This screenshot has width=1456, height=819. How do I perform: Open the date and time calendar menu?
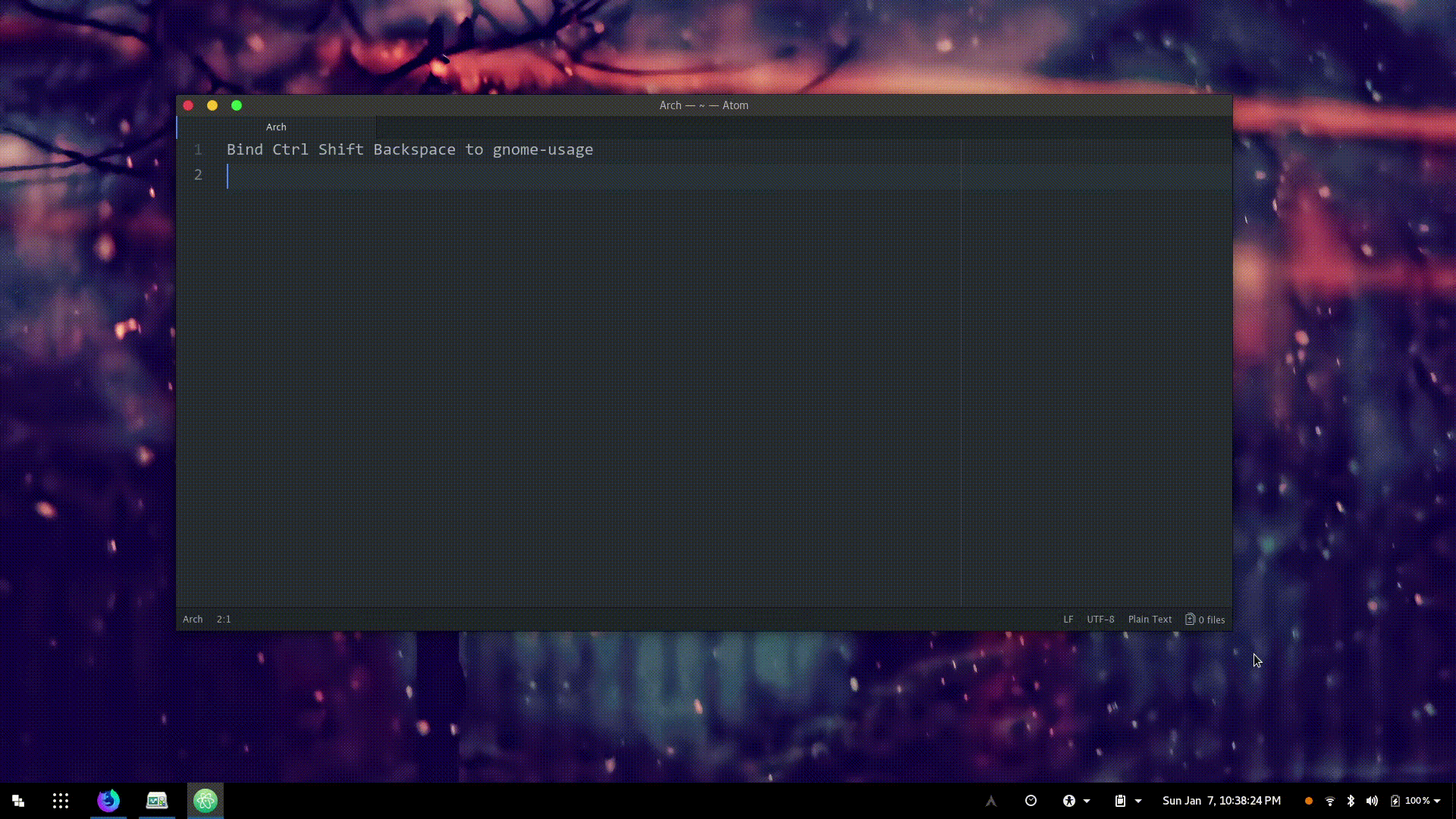pyautogui.click(x=1221, y=801)
